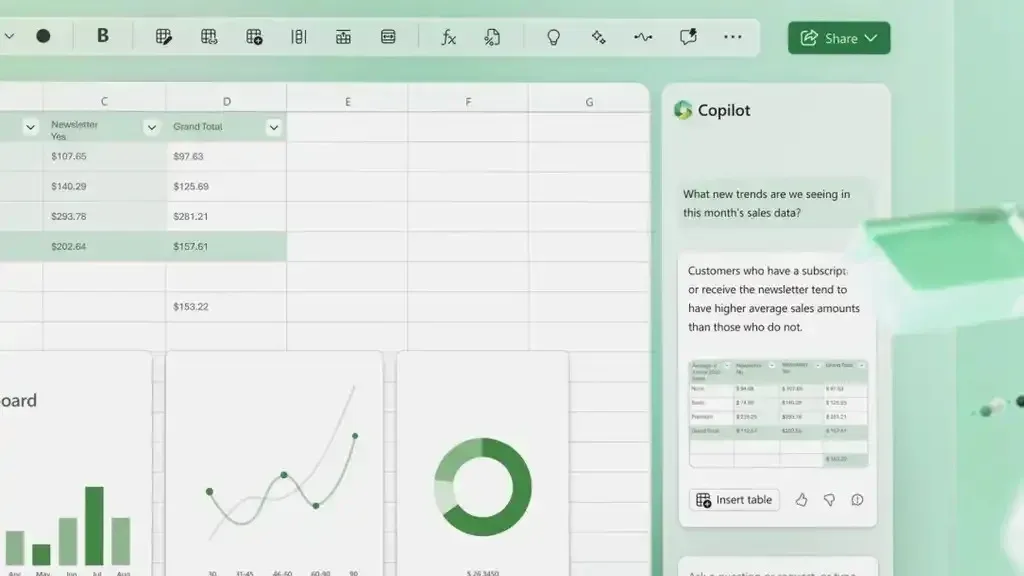
Task: Select the line chart card
Action: point(274,464)
